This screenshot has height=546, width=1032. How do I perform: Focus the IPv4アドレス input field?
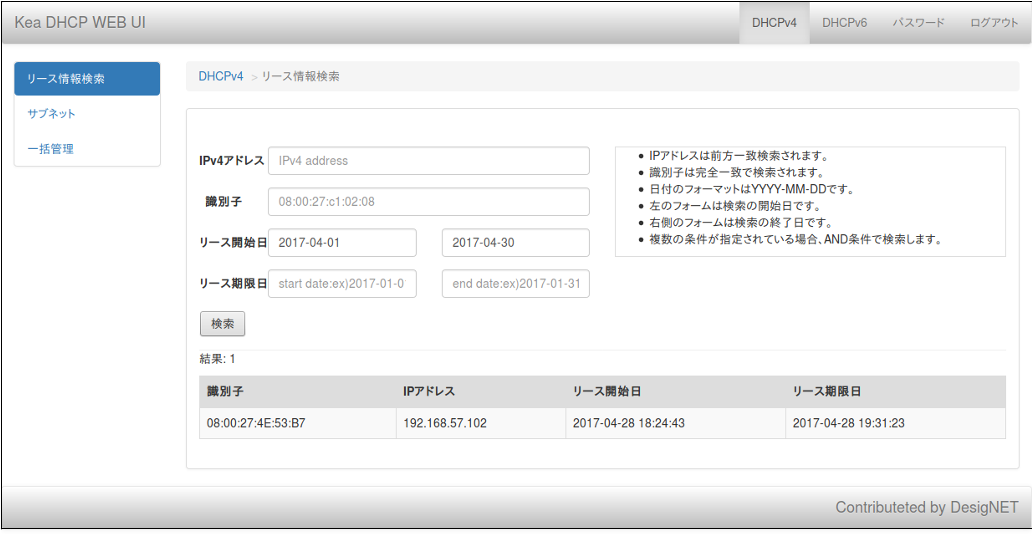(428, 161)
